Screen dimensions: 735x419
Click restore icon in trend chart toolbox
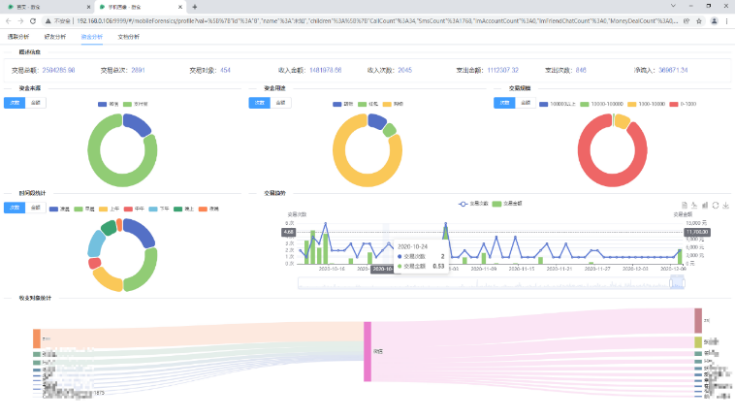[x=715, y=205]
